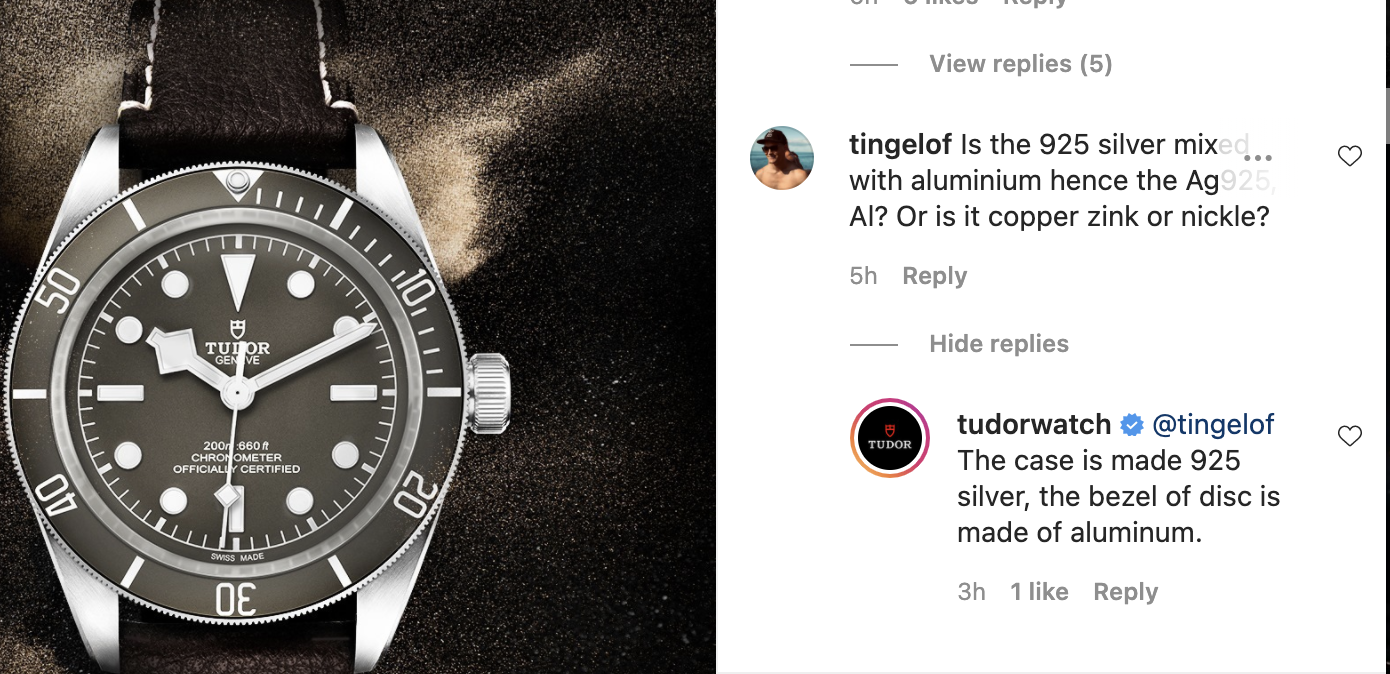Open the 3h timestamp on tudorwatch's reply
Image resolution: width=1390 pixels, height=674 pixels.
pyautogui.click(x=971, y=592)
